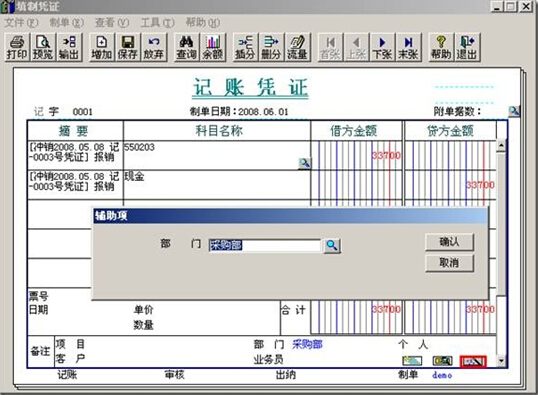Open account lookup magnifier beside 550203
Image resolution: width=538 pixels, height=395 pixels.
point(304,163)
